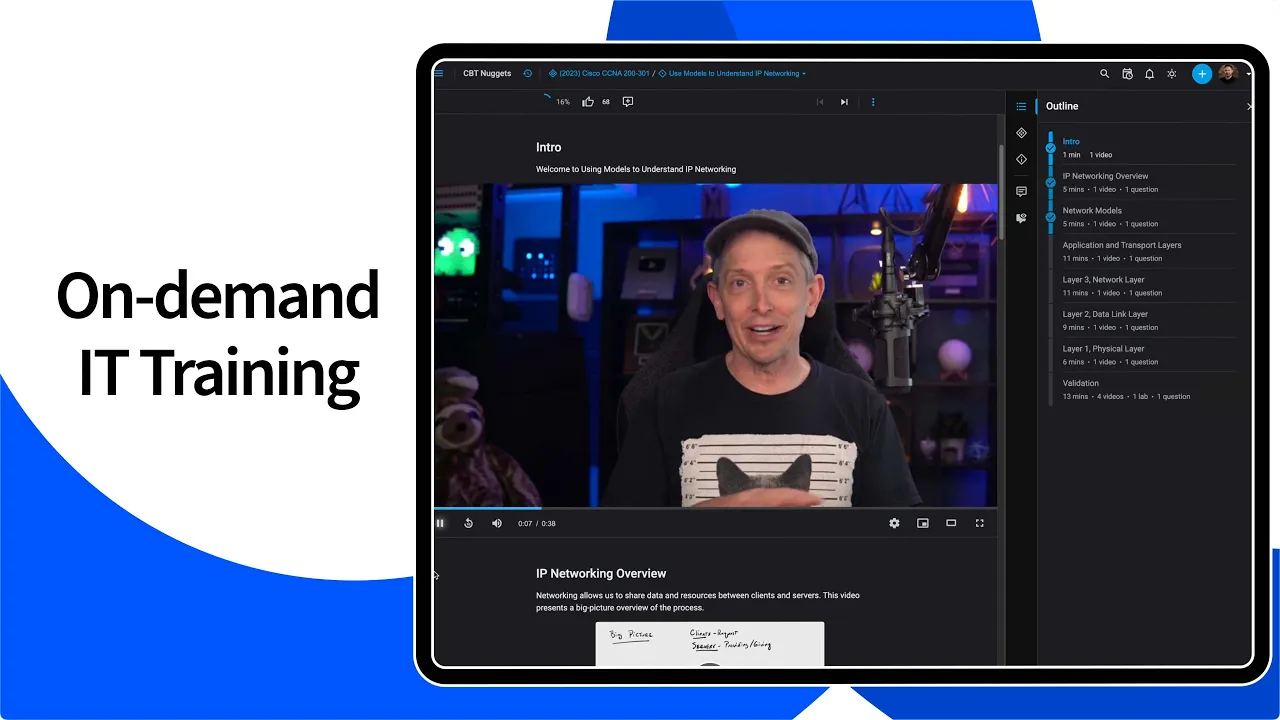This screenshot has height=720, width=1280.
Task: Open the user profile avatar
Action: point(1228,74)
